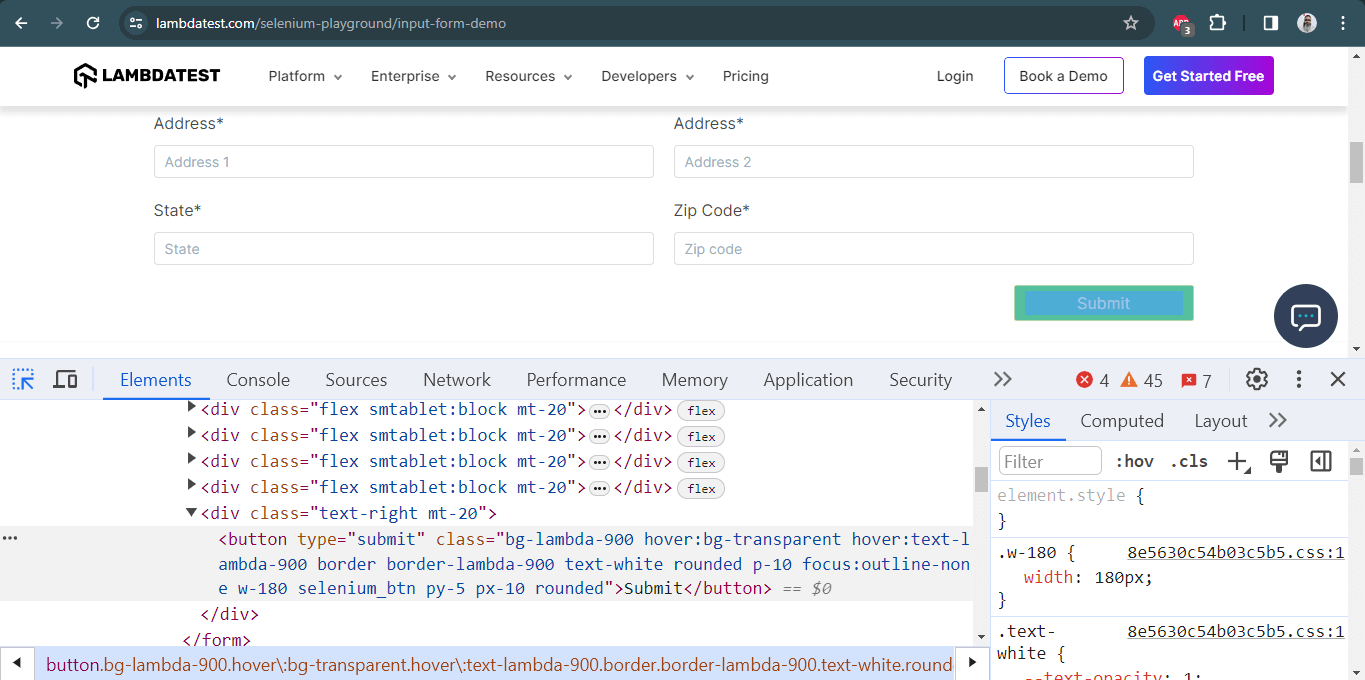Show more DevTools tabs chevron
The width and height of the screenshot is (1365, 680).
[1002, 380]
